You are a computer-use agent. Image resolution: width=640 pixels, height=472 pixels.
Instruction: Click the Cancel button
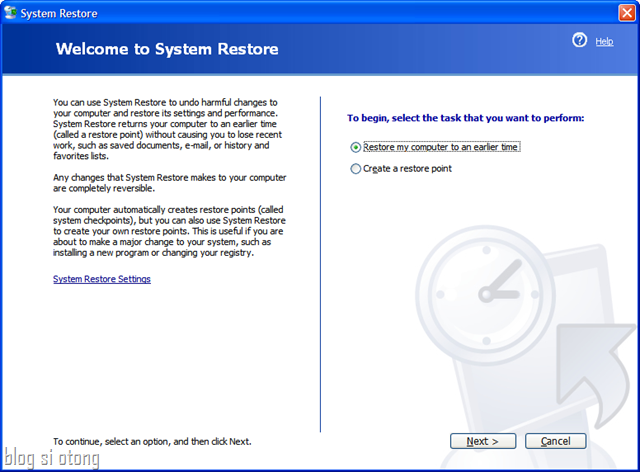tap(556, 441)
